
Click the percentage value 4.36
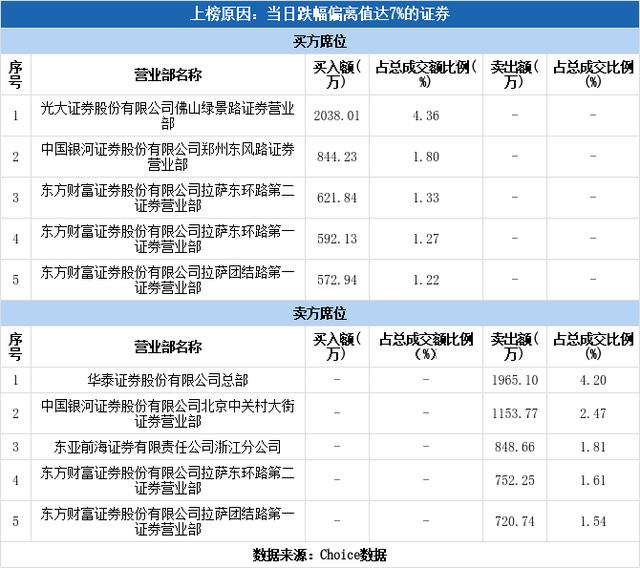(x=426, y=116)
